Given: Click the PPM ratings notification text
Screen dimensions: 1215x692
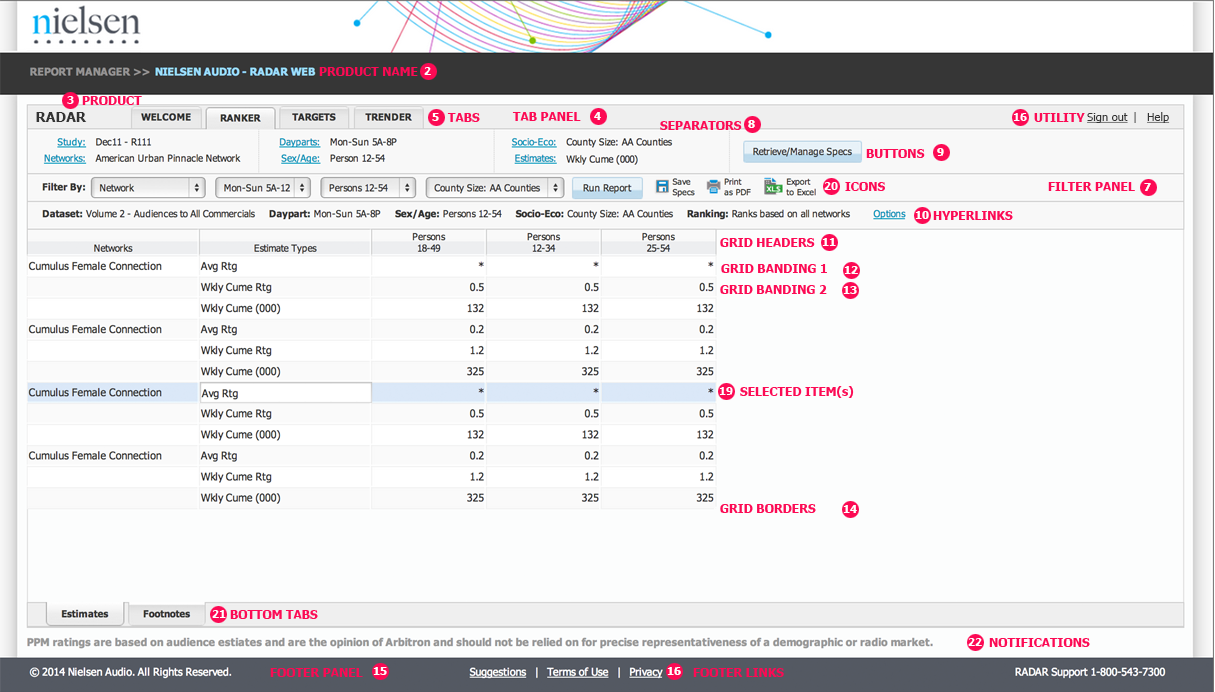Looking at the screenshot, I should pyautogui.click(x=480, y=642).
